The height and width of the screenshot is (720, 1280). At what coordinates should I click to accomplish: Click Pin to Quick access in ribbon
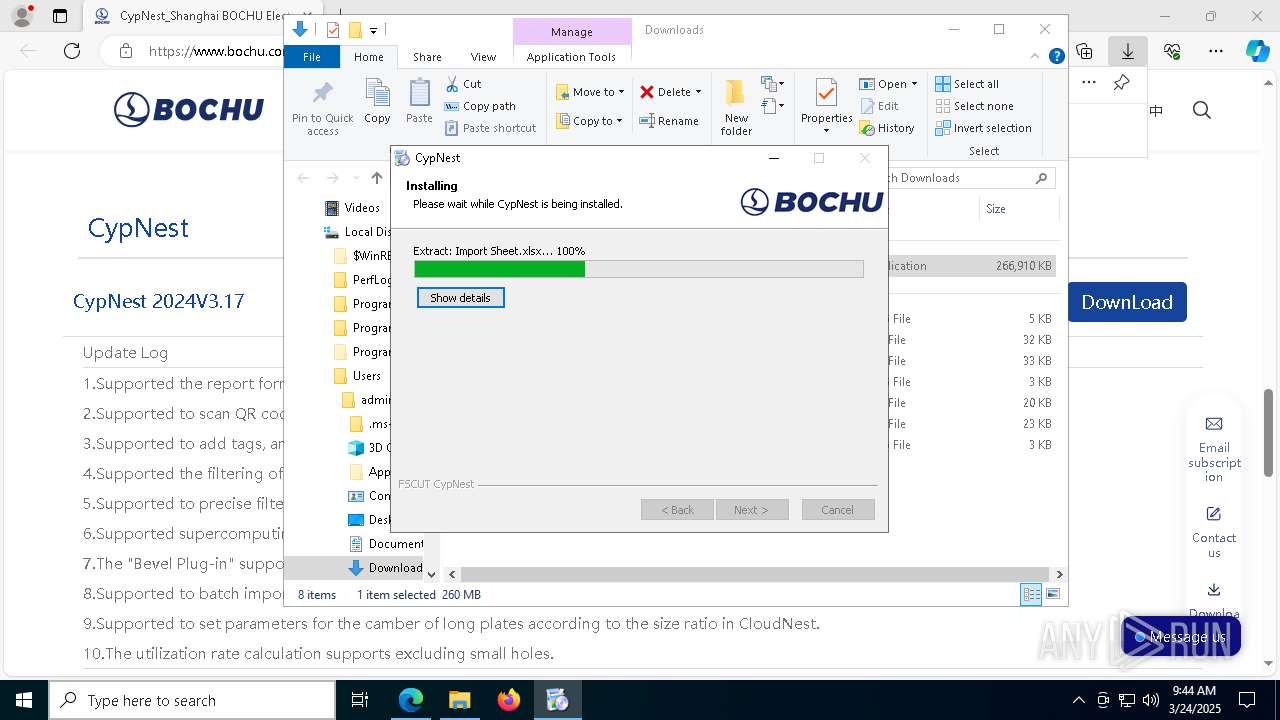pos(322,107)
